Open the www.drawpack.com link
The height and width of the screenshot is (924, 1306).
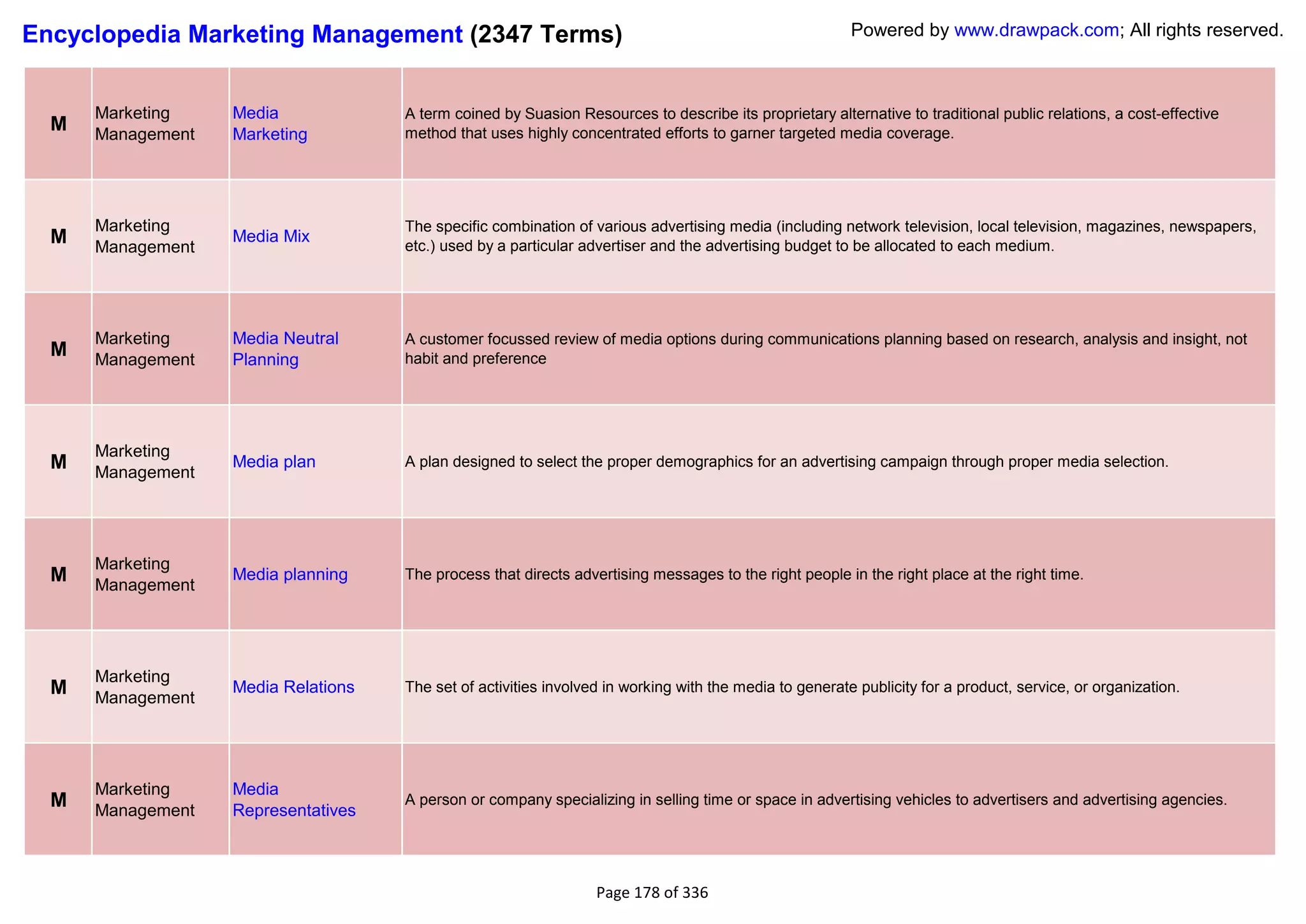[1036, 30]
